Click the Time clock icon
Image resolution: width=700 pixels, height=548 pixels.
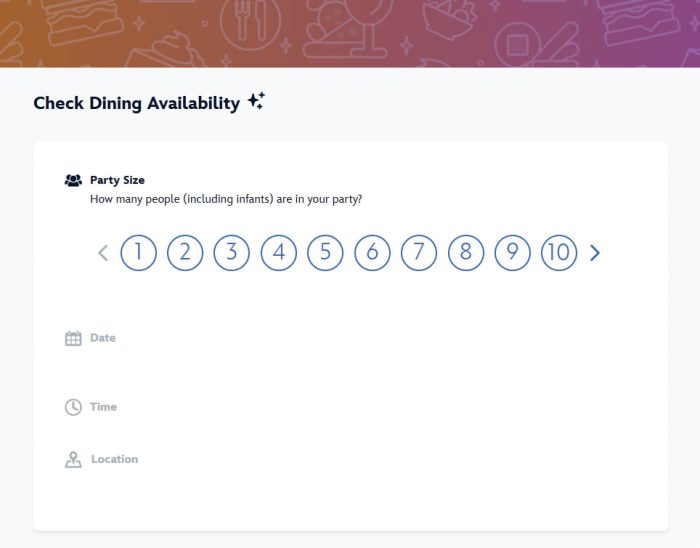point(73,407)
